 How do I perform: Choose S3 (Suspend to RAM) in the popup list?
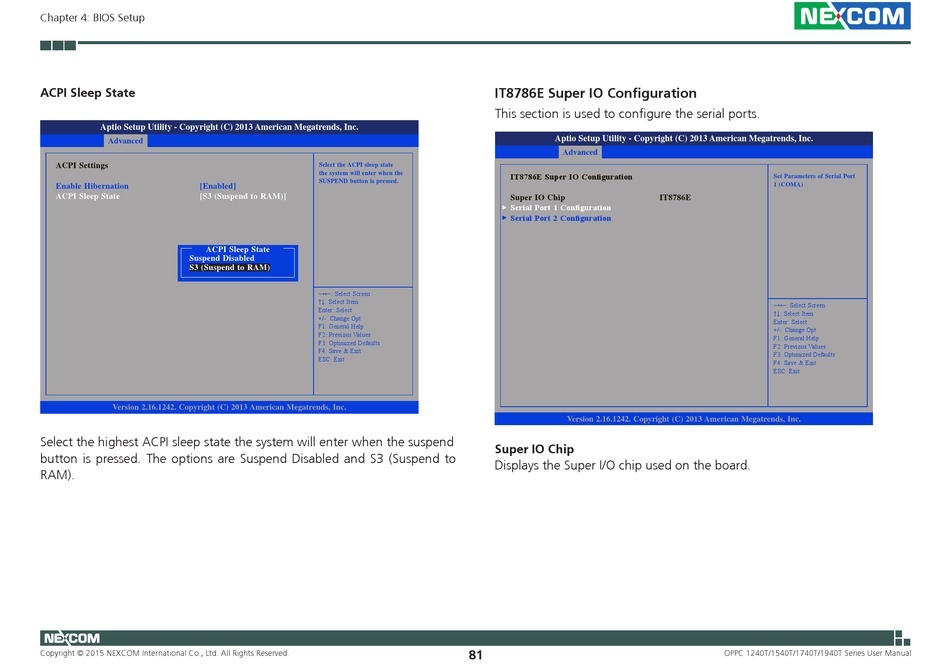pos(230,268)
